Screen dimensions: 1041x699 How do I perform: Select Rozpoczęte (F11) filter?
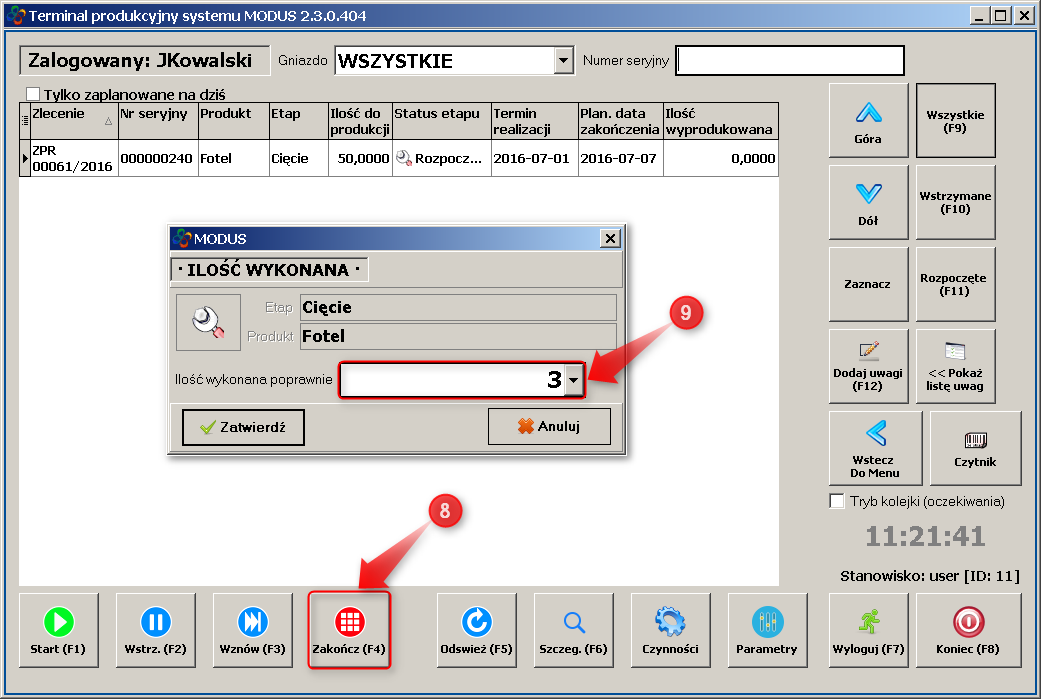(955, 284)
